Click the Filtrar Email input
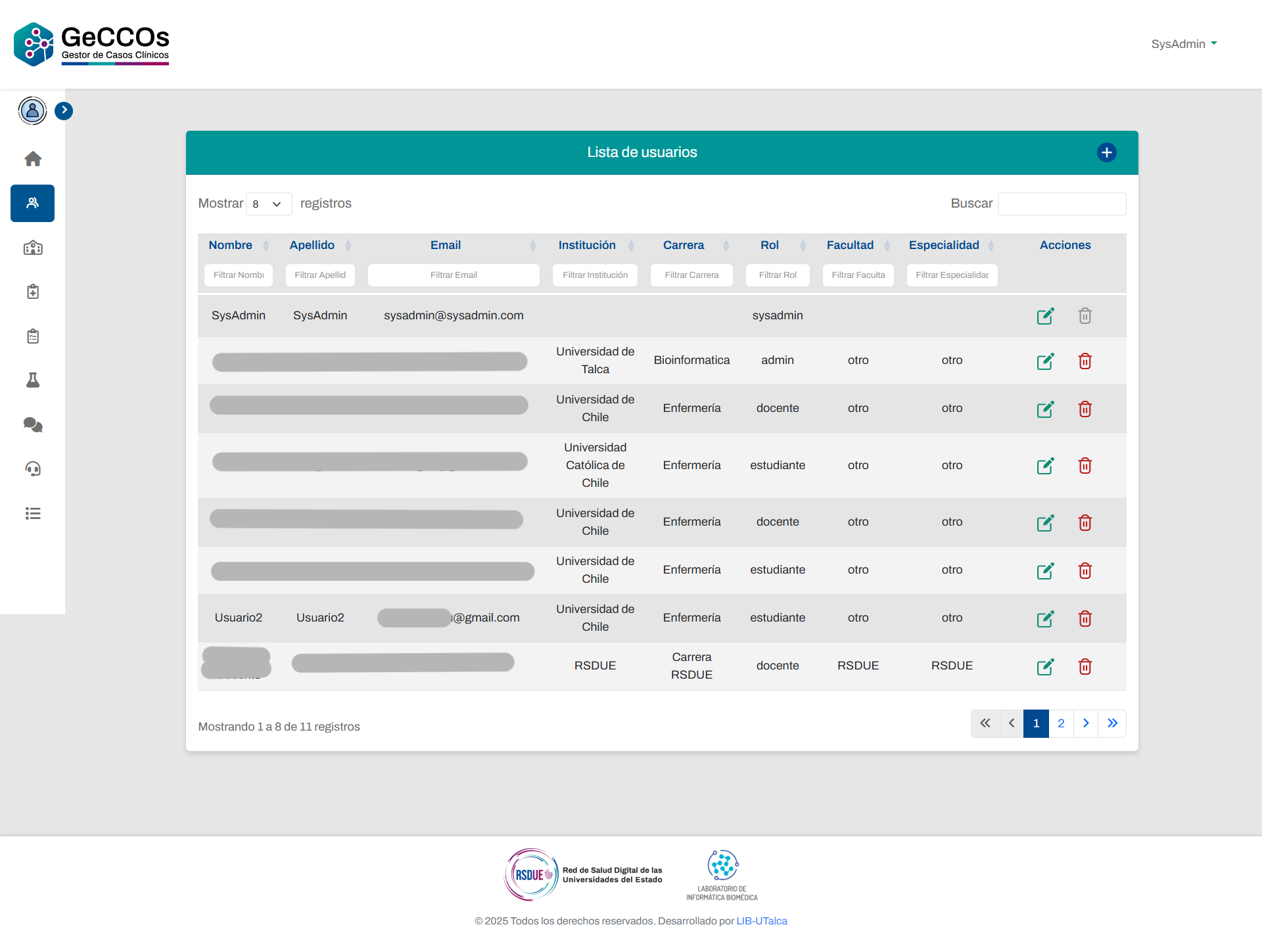The width and height of the screenshot is (1262, 952). (x=454, y=275)
